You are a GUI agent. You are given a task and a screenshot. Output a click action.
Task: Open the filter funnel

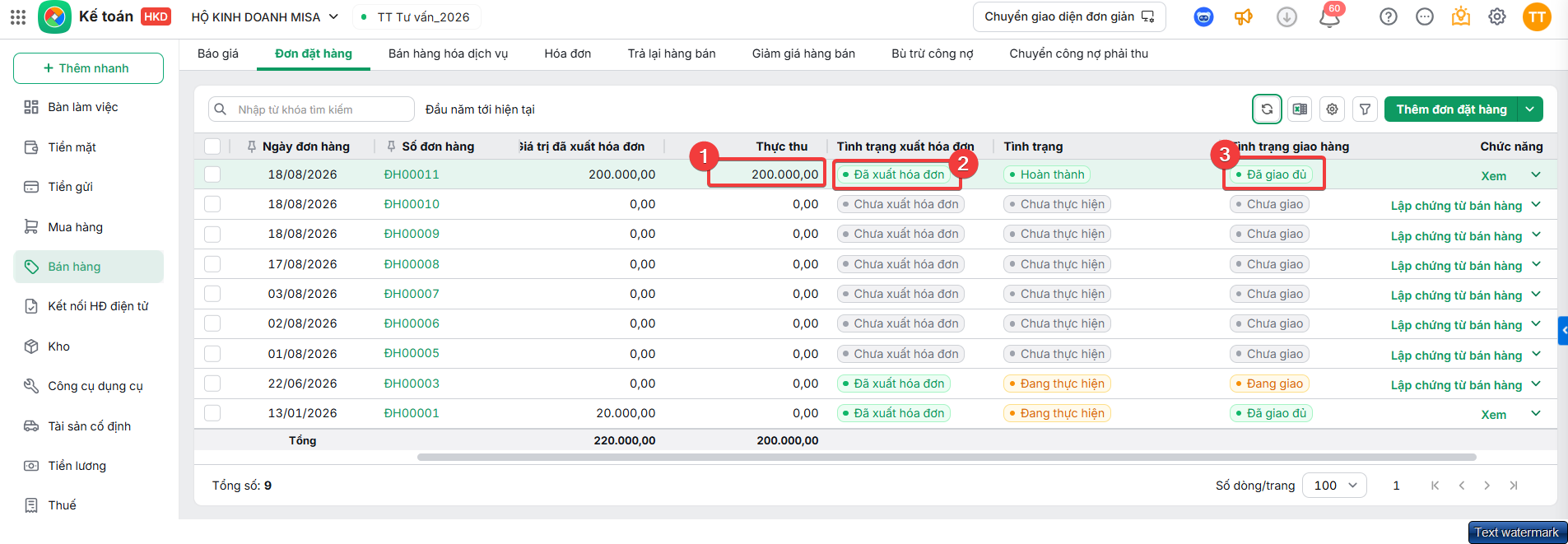pos(1365,109)
